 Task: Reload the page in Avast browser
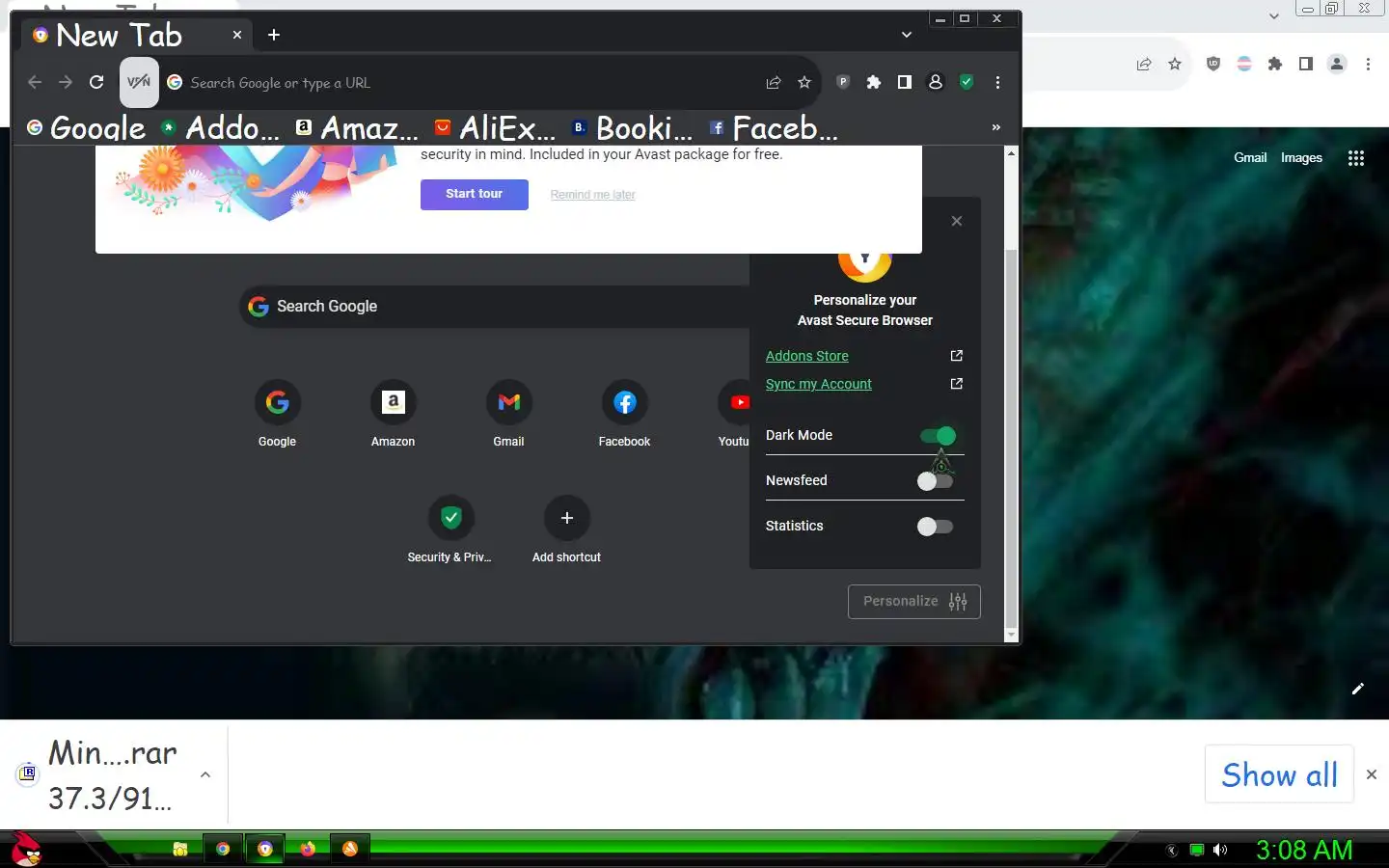pos(96,83)
